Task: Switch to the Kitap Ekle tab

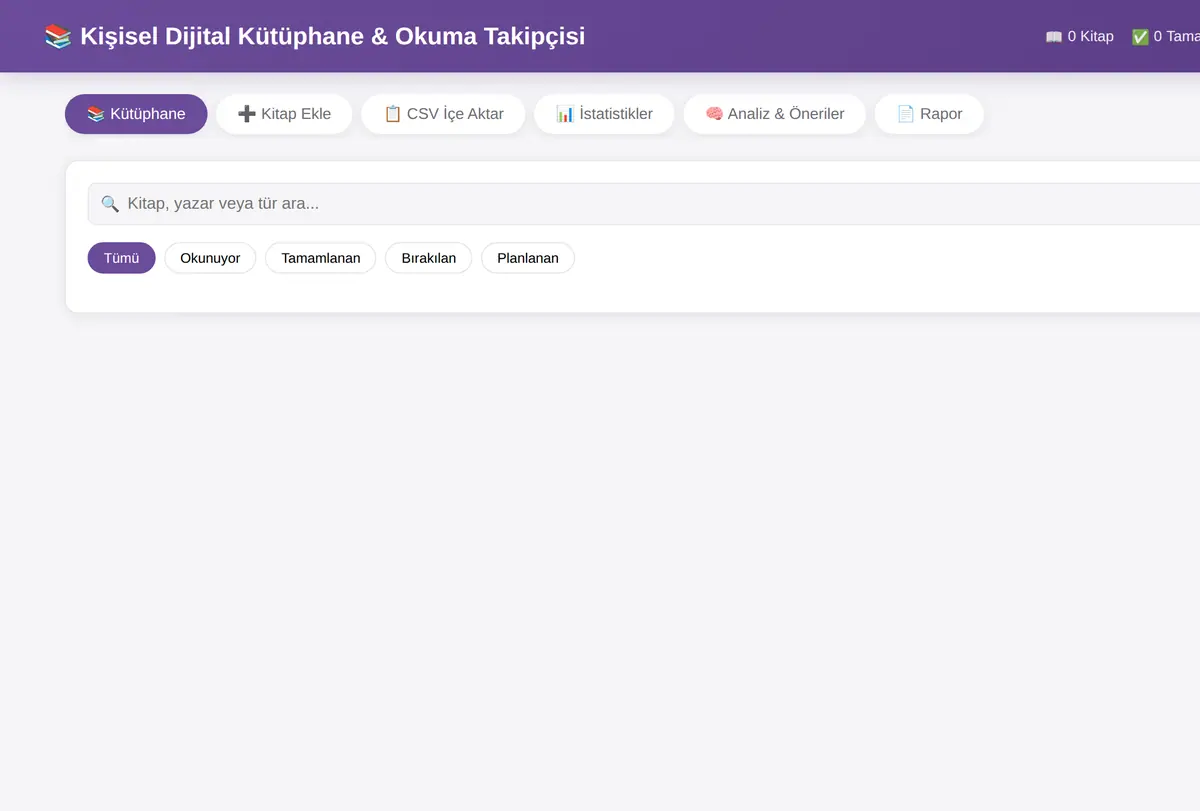Action: [x=284, y=114]
